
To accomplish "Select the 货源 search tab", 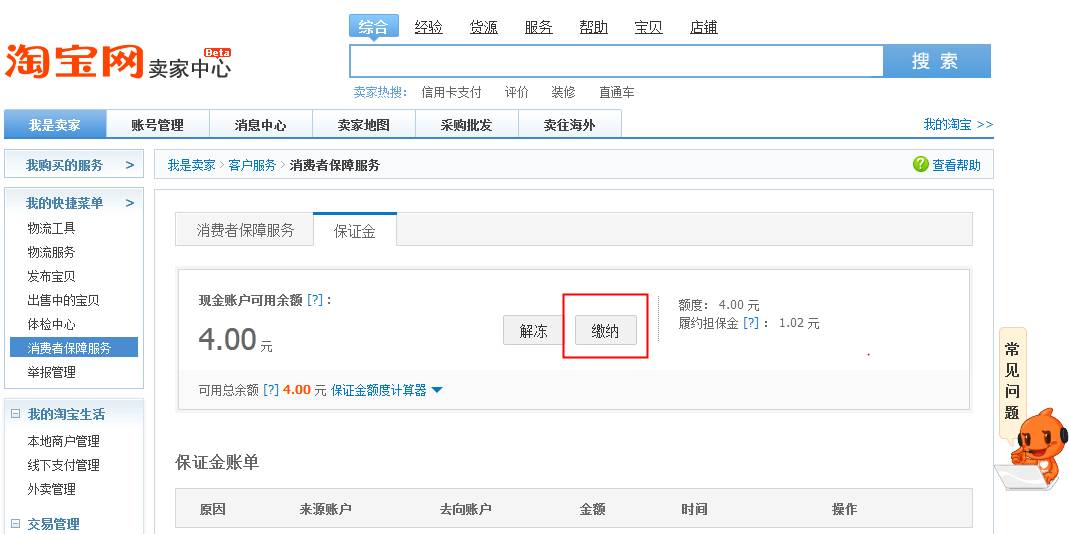I will [483, 27].
